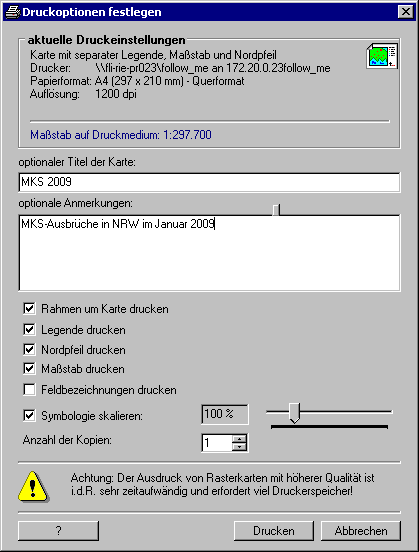Toggle Maßstab drucken checkbox
This screenshot has height=552, width=419.
click(x=29, y=369)
